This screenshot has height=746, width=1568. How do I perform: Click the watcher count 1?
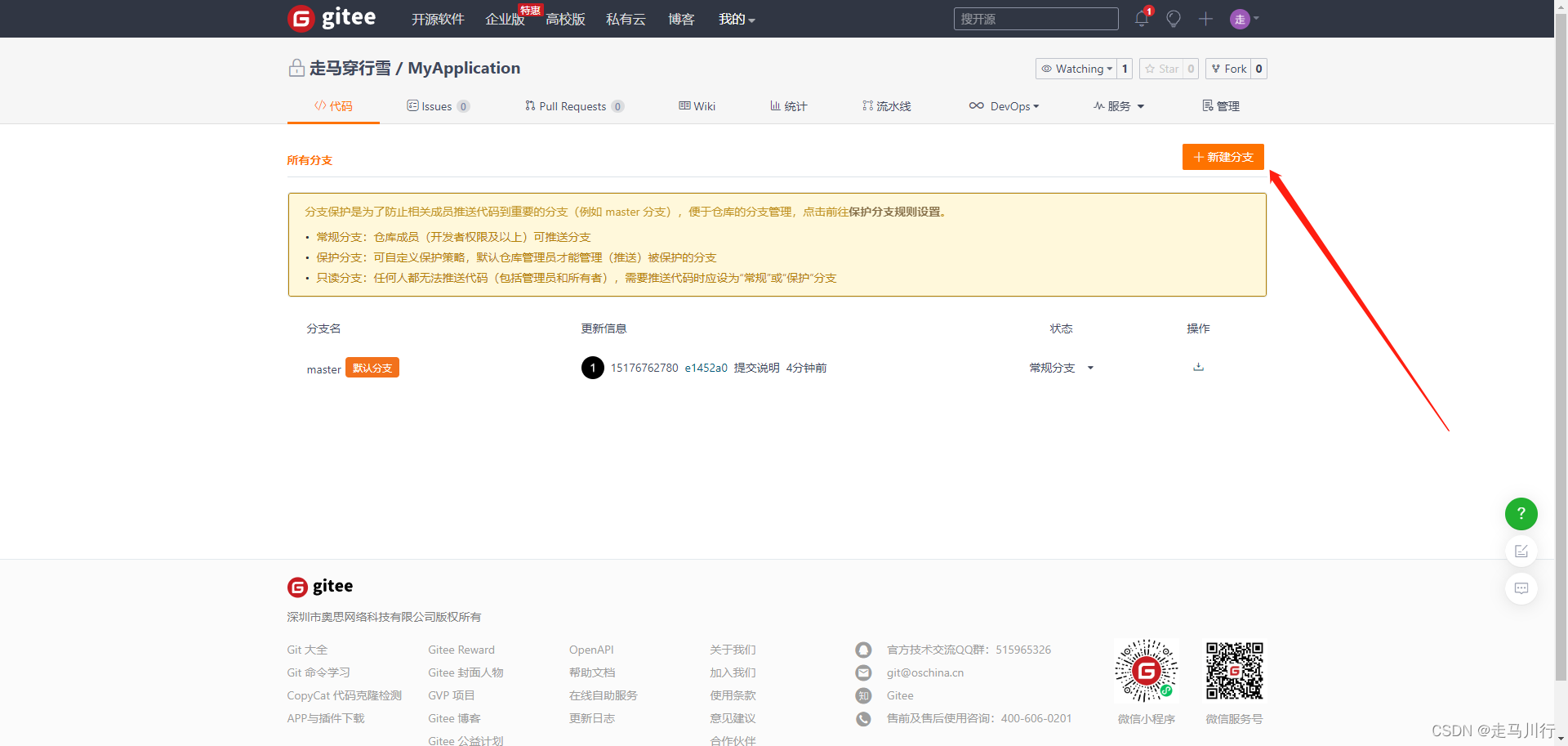click(1125, 69)
